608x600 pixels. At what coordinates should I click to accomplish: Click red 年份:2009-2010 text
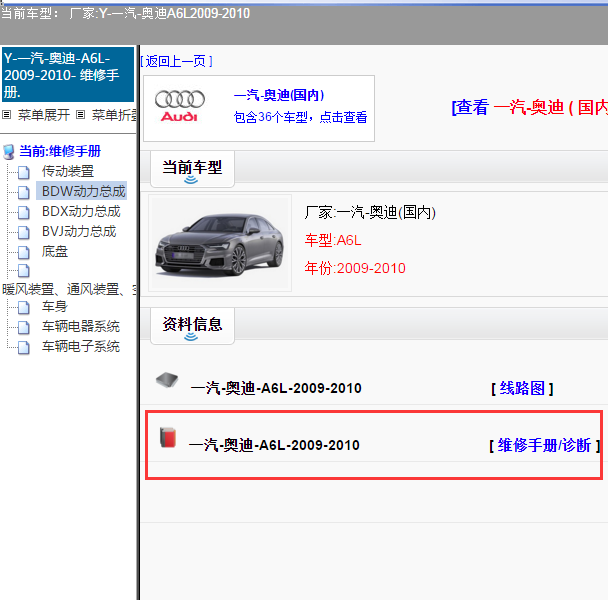355,268
